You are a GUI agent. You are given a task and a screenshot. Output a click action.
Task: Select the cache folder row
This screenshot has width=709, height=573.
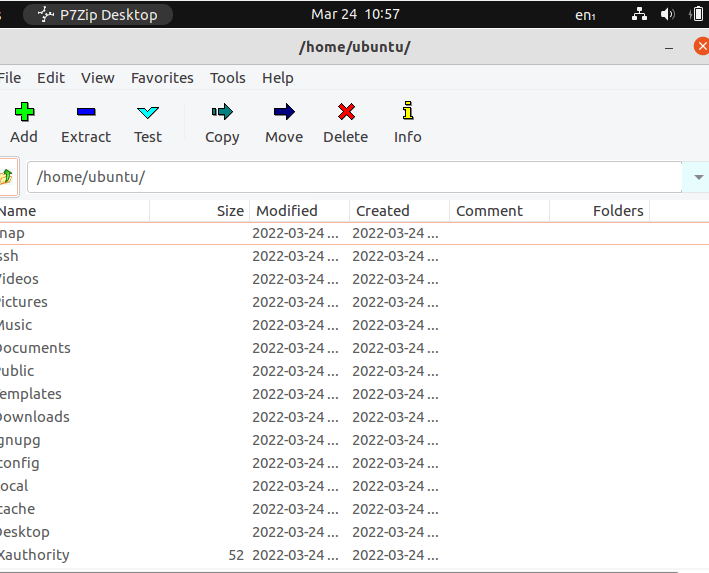[x=354, y=509]
